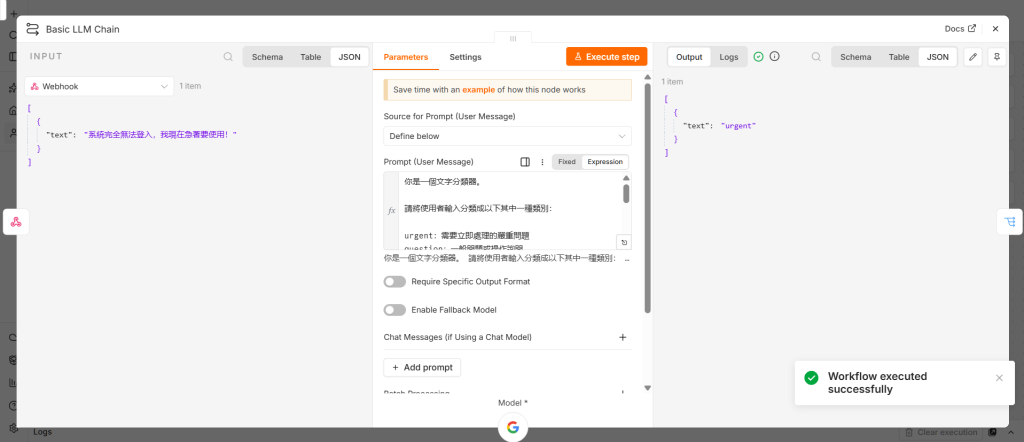Viewport: 1024px width, 442px height.
Task: Click the search icon in the Output panel
Action: (816, 57)
